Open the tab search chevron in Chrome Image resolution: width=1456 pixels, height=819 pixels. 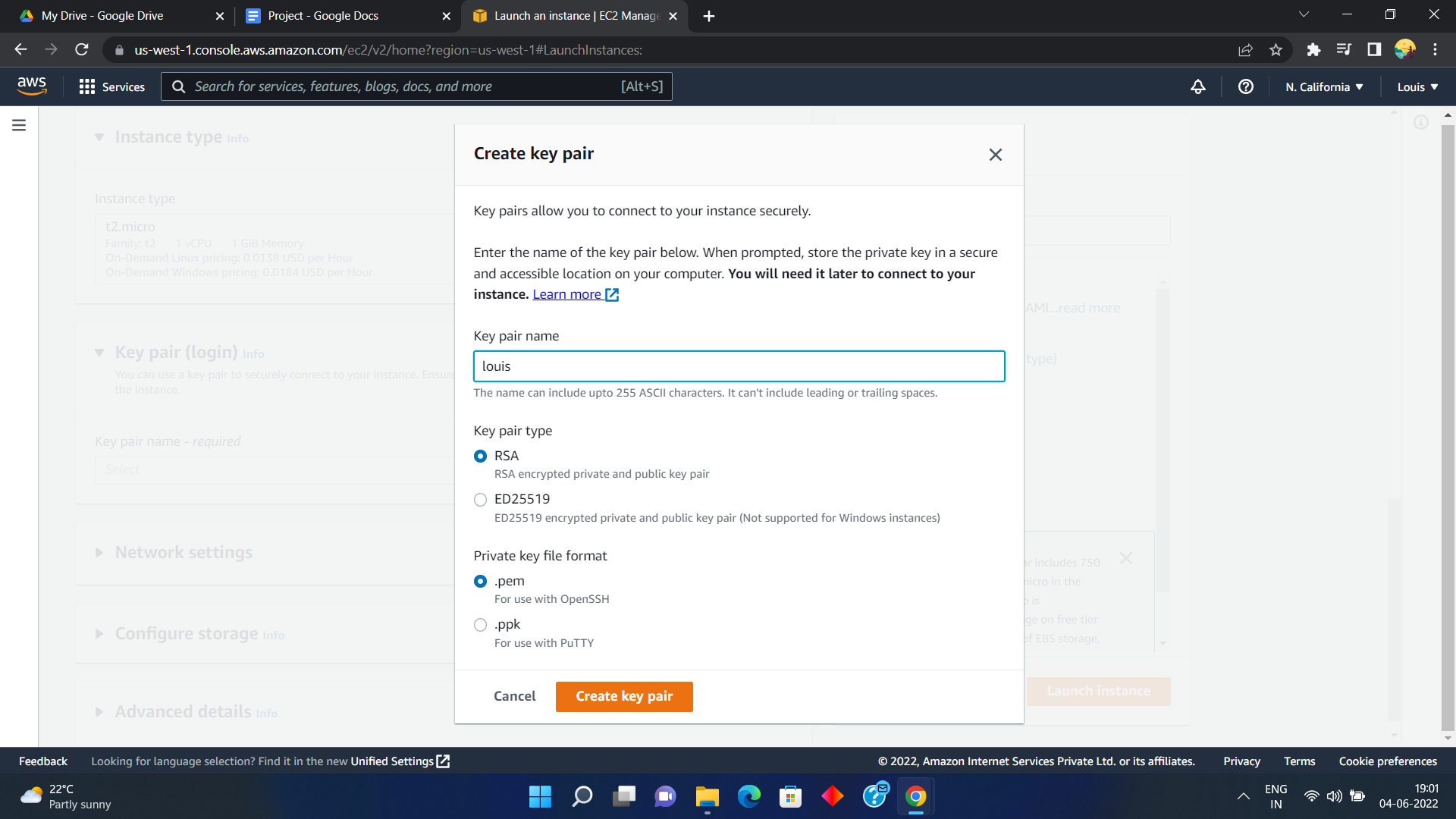click(1304, 15)
